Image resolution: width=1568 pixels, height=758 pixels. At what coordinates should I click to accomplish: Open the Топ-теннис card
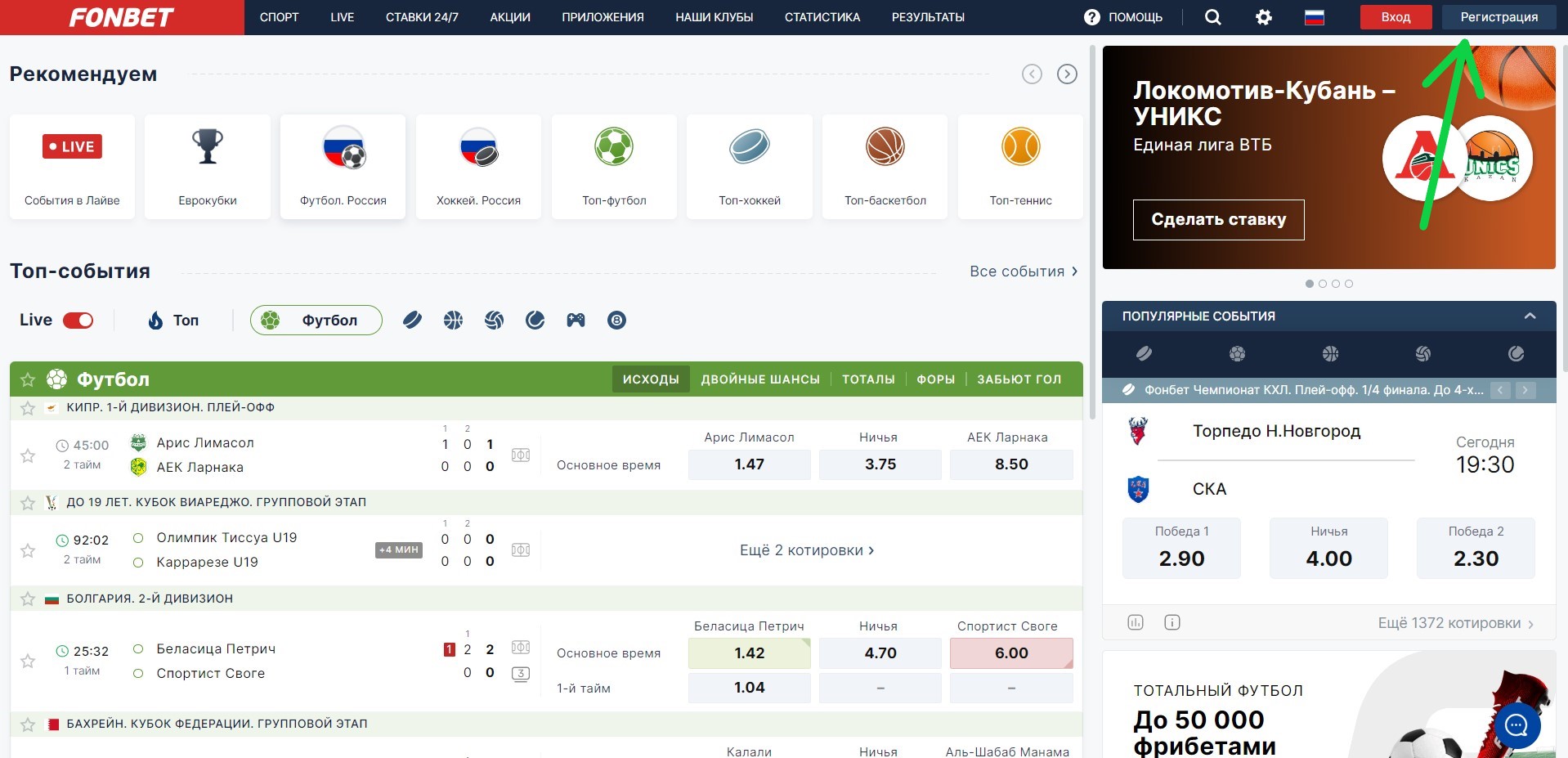click(x=1021, y=167)
